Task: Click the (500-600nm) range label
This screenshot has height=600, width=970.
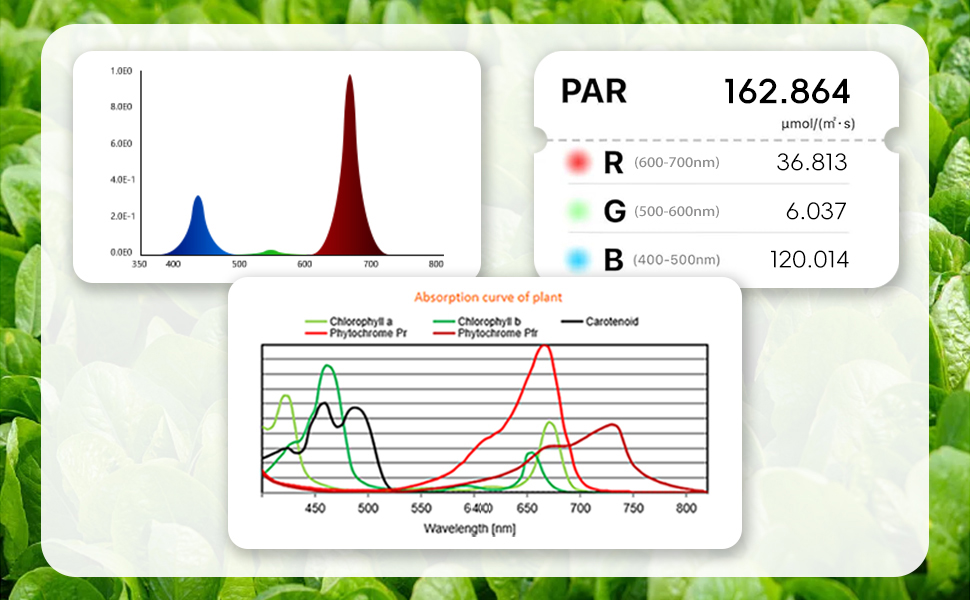Action: point(677,212)
